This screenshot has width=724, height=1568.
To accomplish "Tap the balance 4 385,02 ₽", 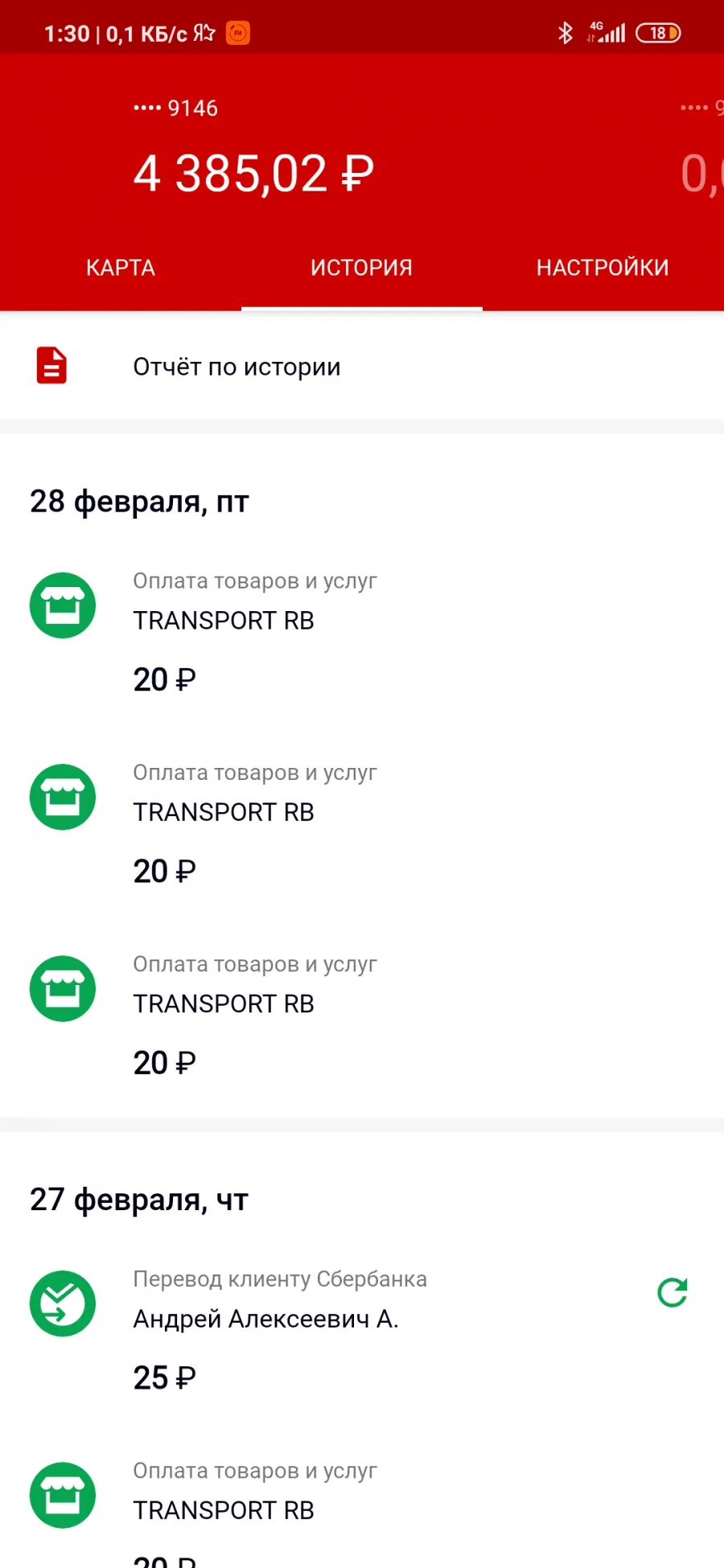I will (254, 174).
